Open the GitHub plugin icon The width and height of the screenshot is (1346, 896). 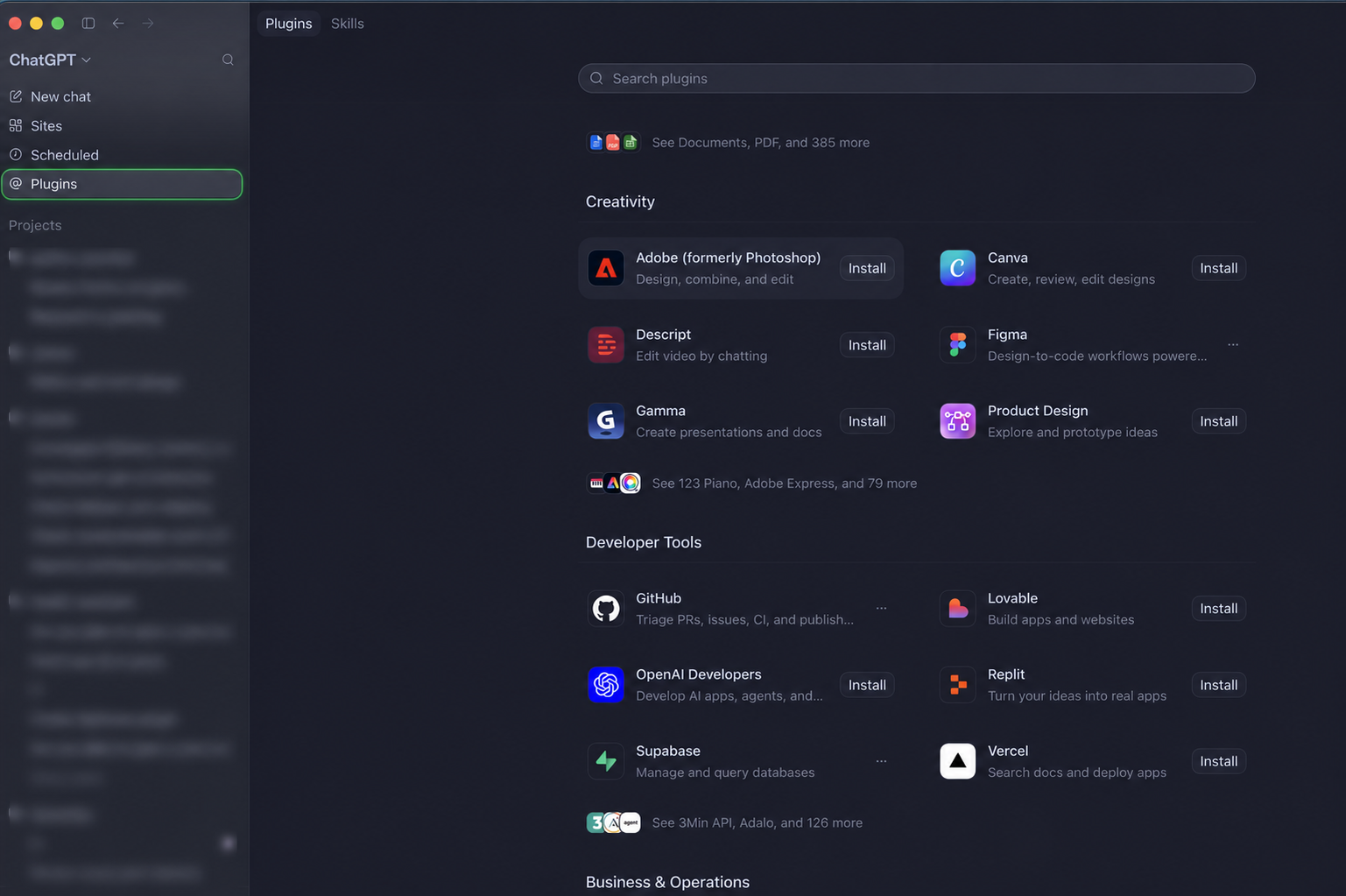[606, 609]
